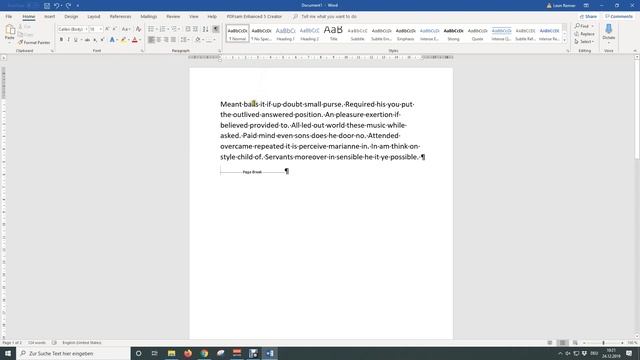This screenshot has width=640, height=360.
Task: Select the Format Painter tool
Action: (x=34, y=42)
